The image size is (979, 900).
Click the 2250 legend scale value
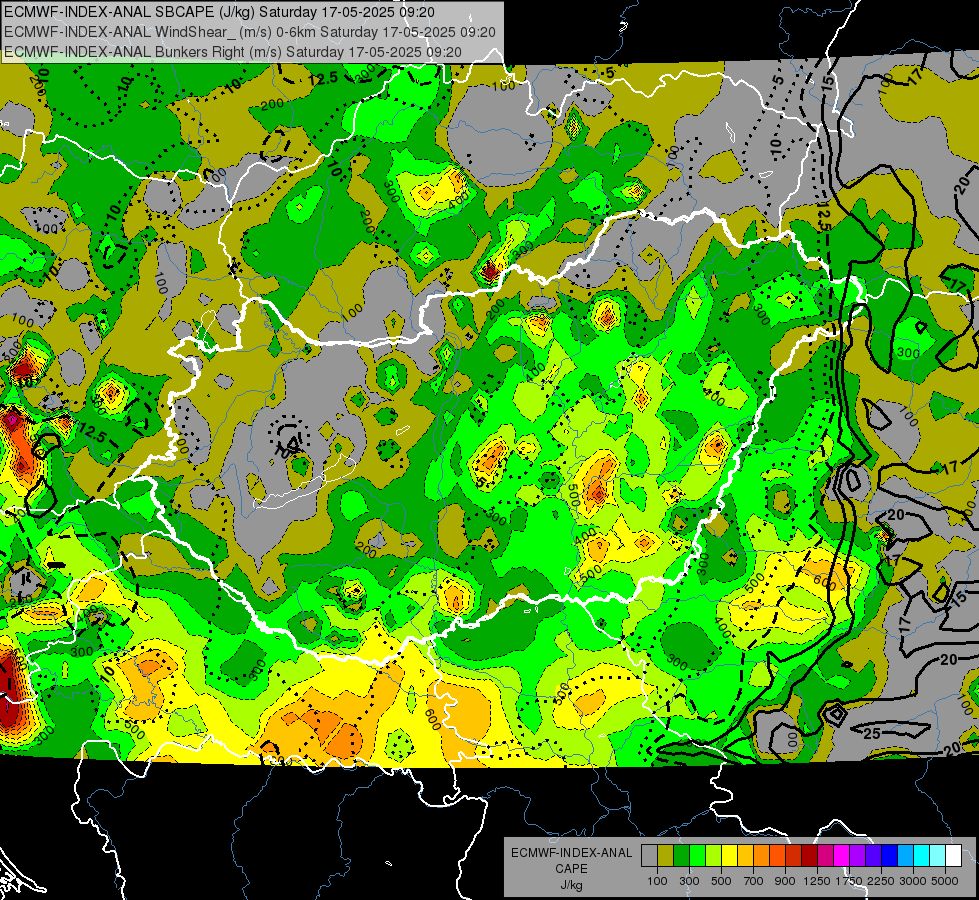881,881
